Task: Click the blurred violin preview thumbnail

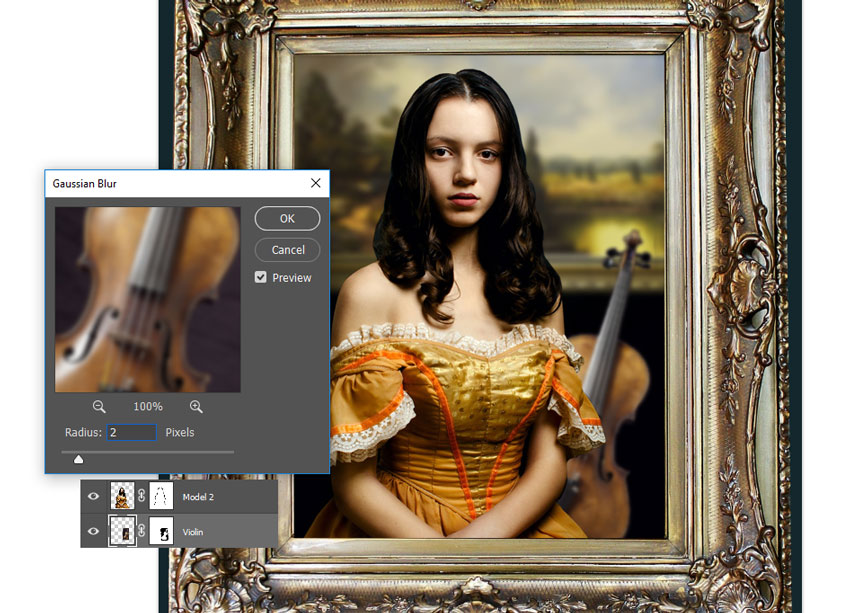Action: [148, 298]
